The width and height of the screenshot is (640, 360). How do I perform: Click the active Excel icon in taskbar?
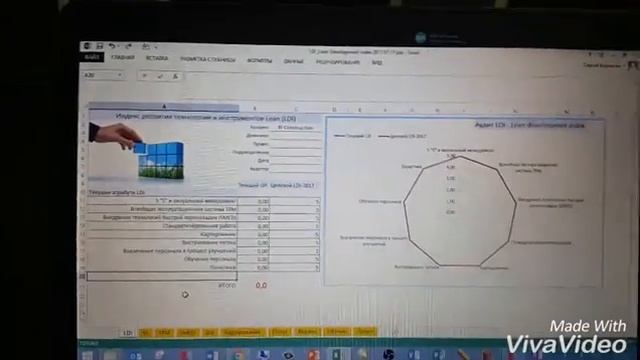338,354
